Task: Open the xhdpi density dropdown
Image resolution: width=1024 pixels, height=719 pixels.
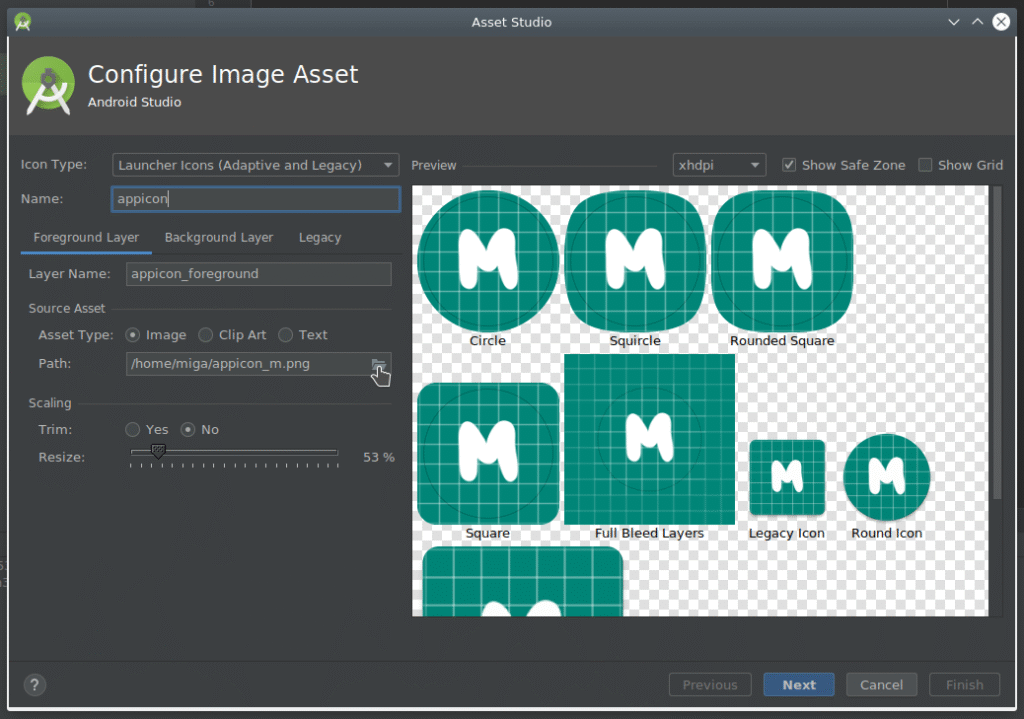Action: pos(719,165)
